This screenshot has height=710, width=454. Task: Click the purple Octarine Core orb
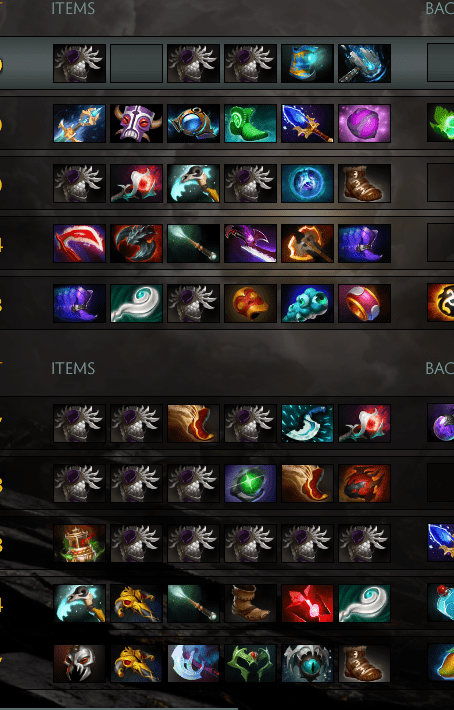pos(364,124)
